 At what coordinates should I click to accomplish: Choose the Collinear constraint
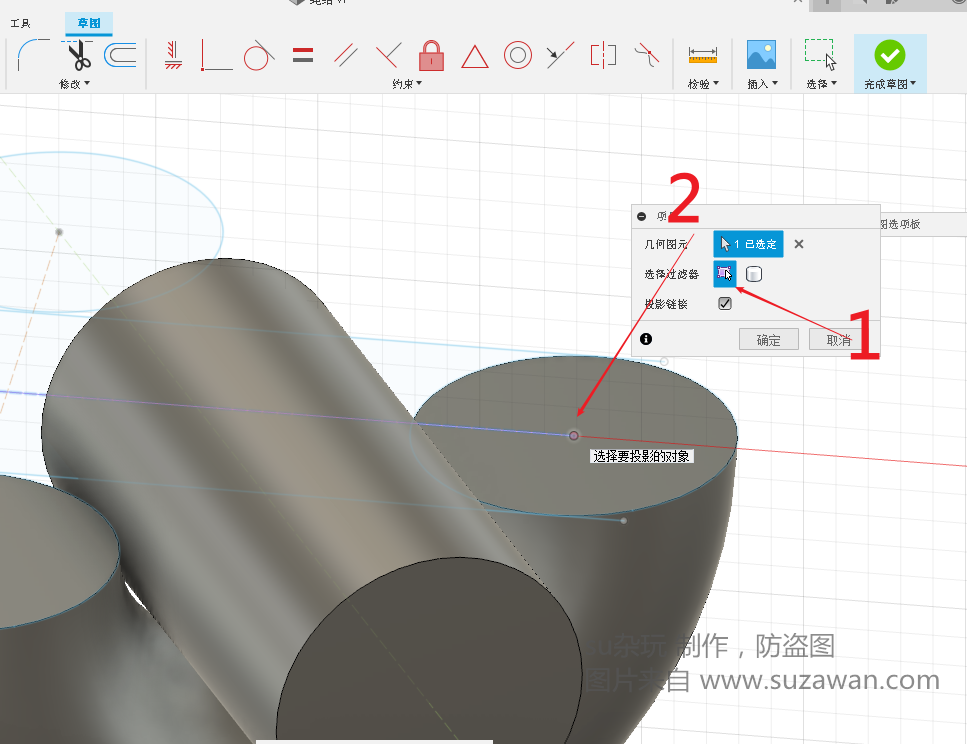click(560, 55)
